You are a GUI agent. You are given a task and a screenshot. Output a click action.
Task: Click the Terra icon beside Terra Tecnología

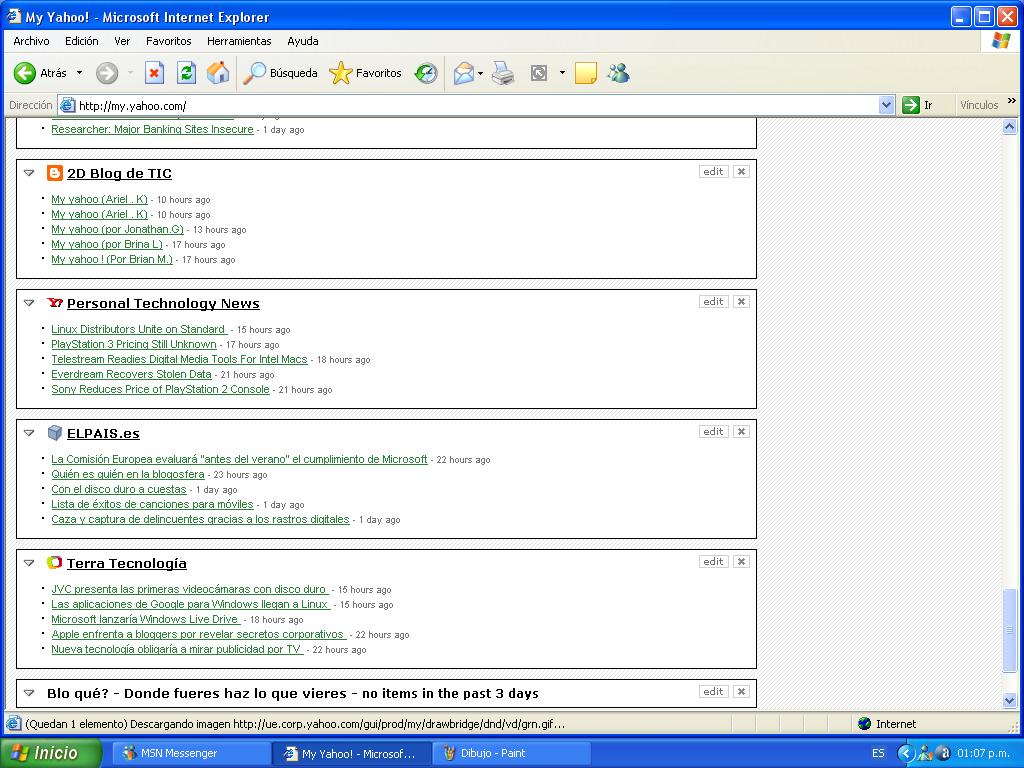tap(55, 562)
